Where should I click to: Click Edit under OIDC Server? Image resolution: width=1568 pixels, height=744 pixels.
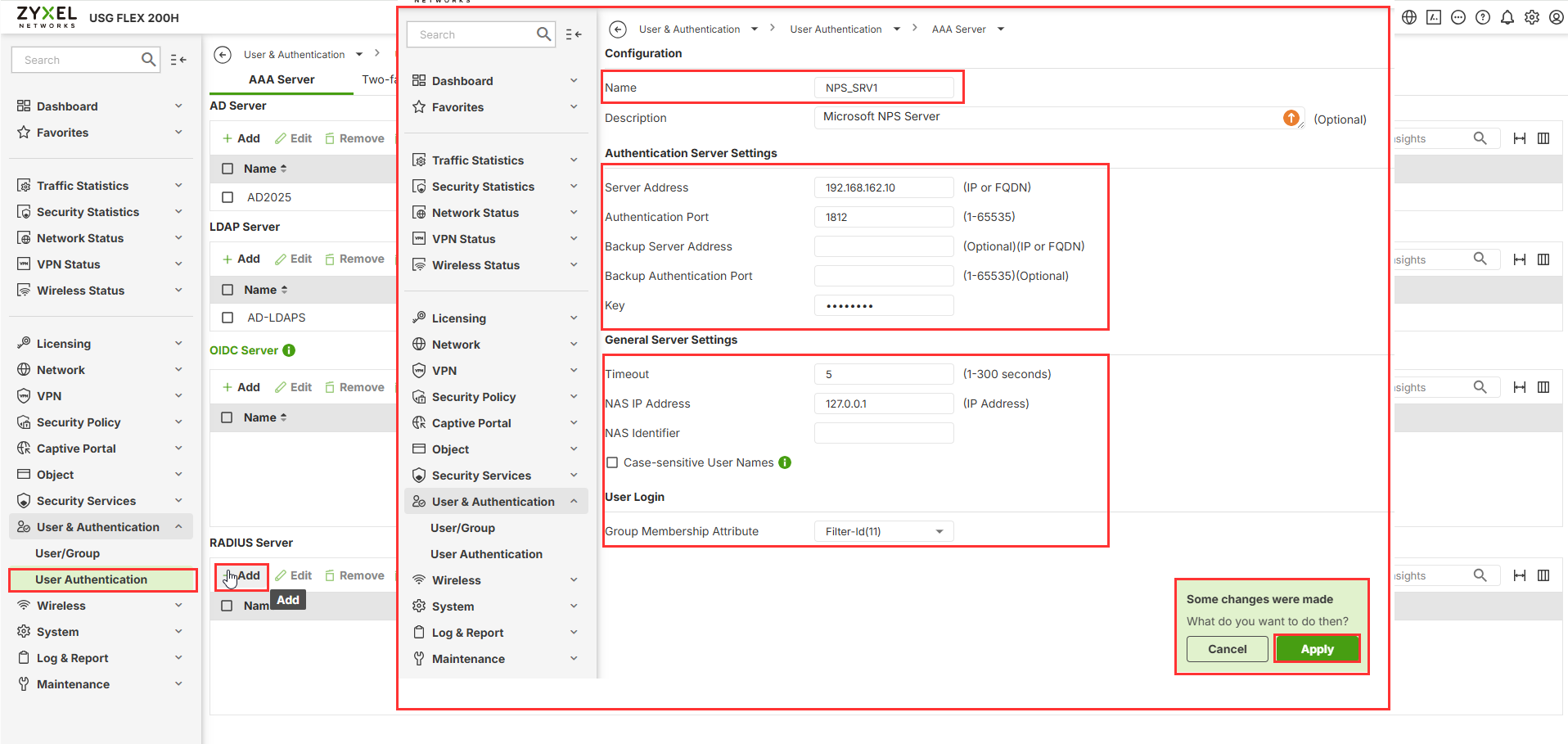pyautogui.click(x=294, y=387)
